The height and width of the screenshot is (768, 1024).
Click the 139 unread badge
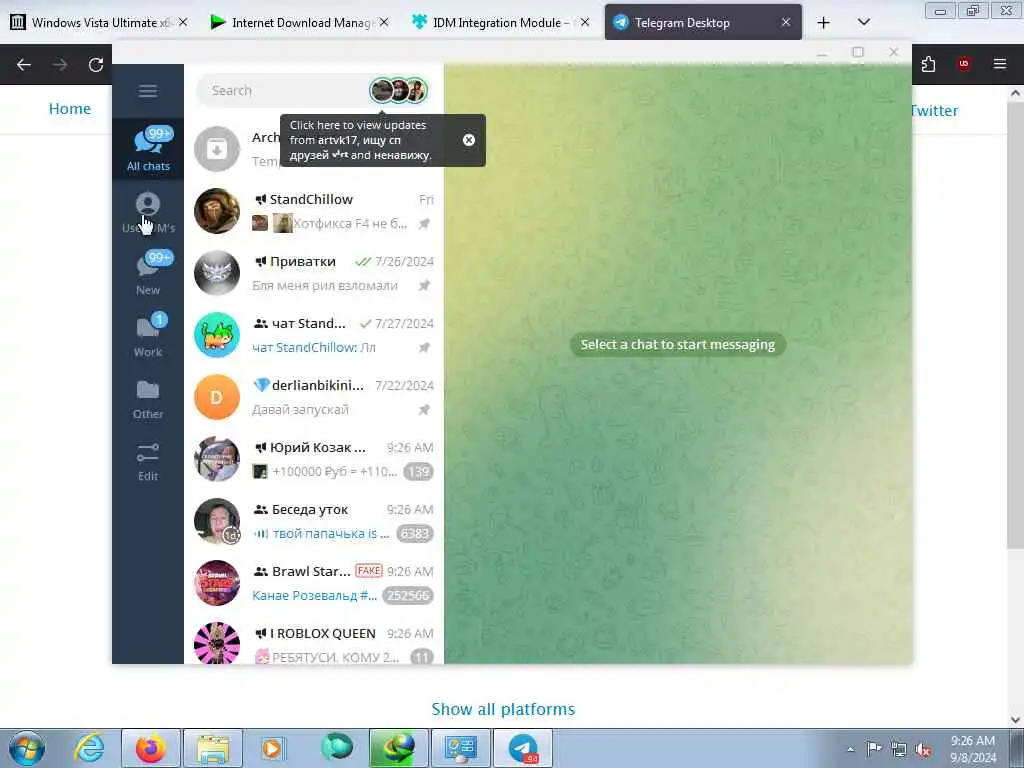(x=418, y=472)
